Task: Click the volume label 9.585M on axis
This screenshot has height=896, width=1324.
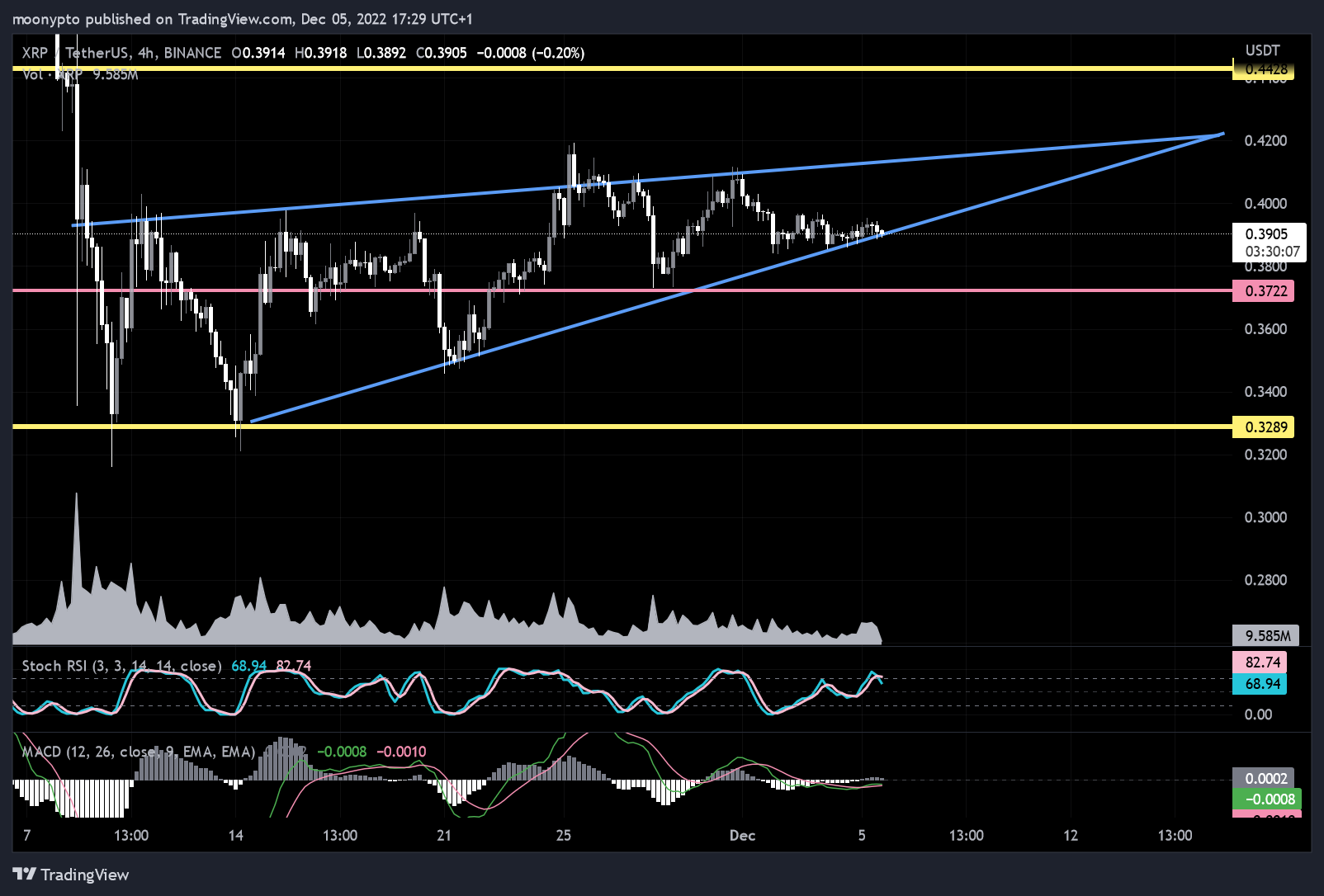Action: tap(1266, 635)
